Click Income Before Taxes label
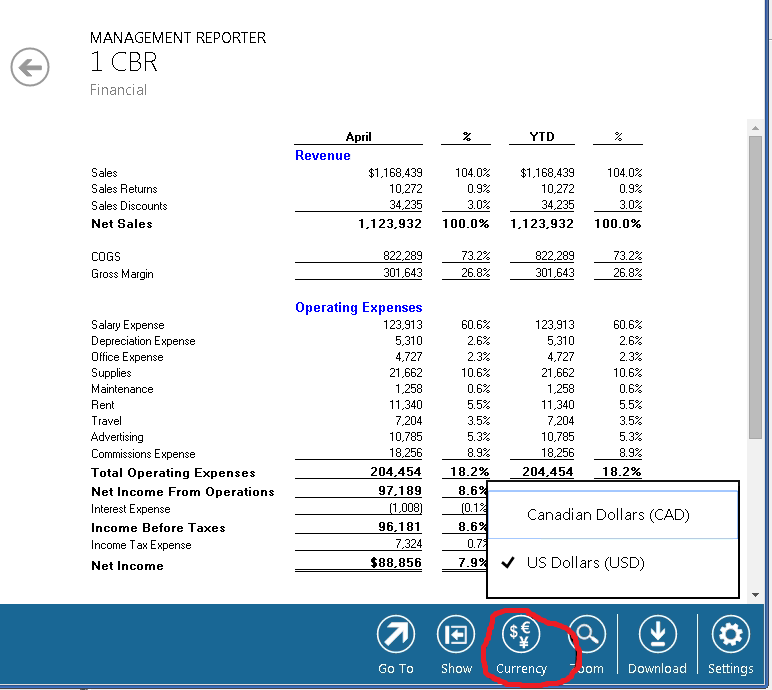772x690 pixels. click(x=158, y=528)
